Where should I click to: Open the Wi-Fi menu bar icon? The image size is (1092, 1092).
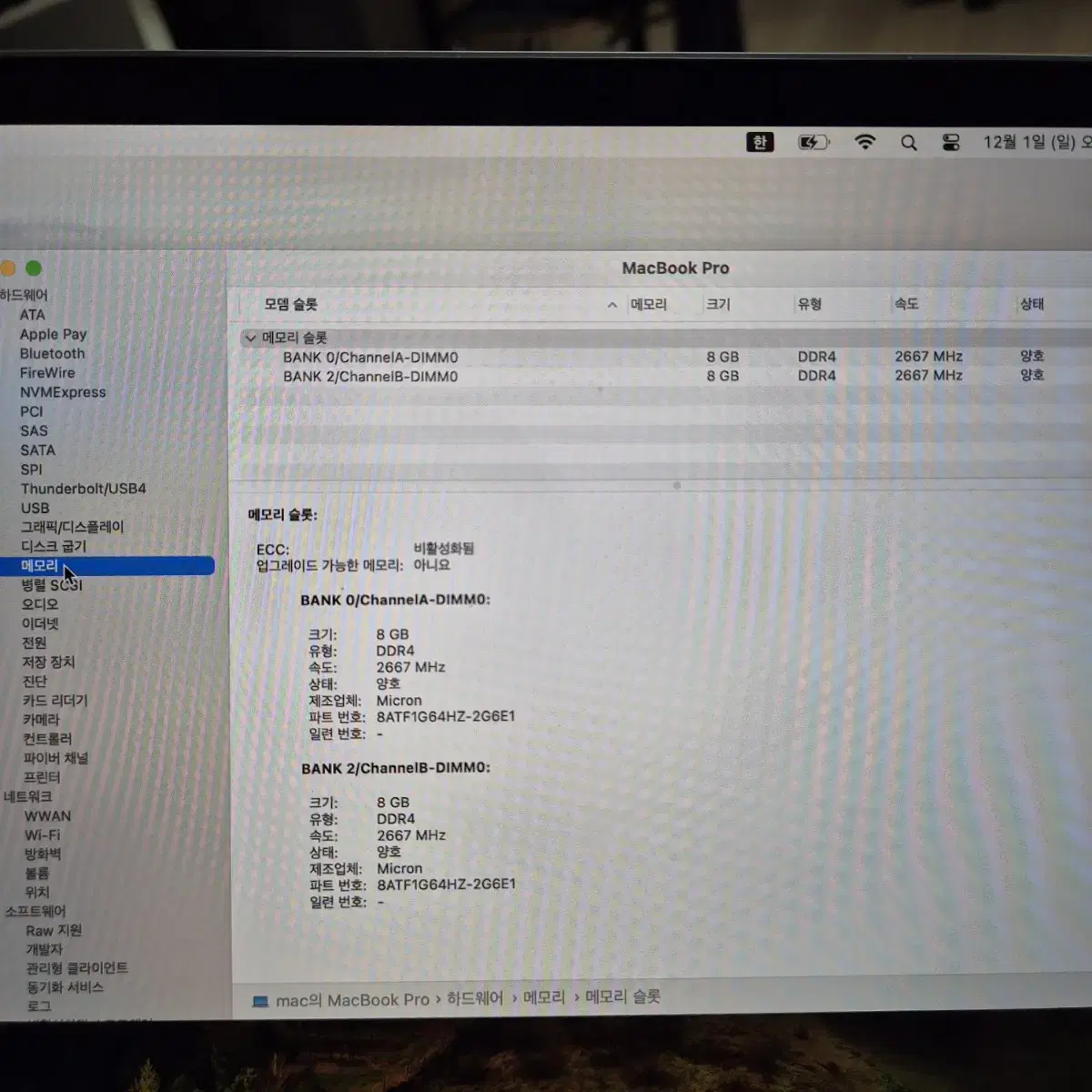pyautogui.click(x=864, y=142)
